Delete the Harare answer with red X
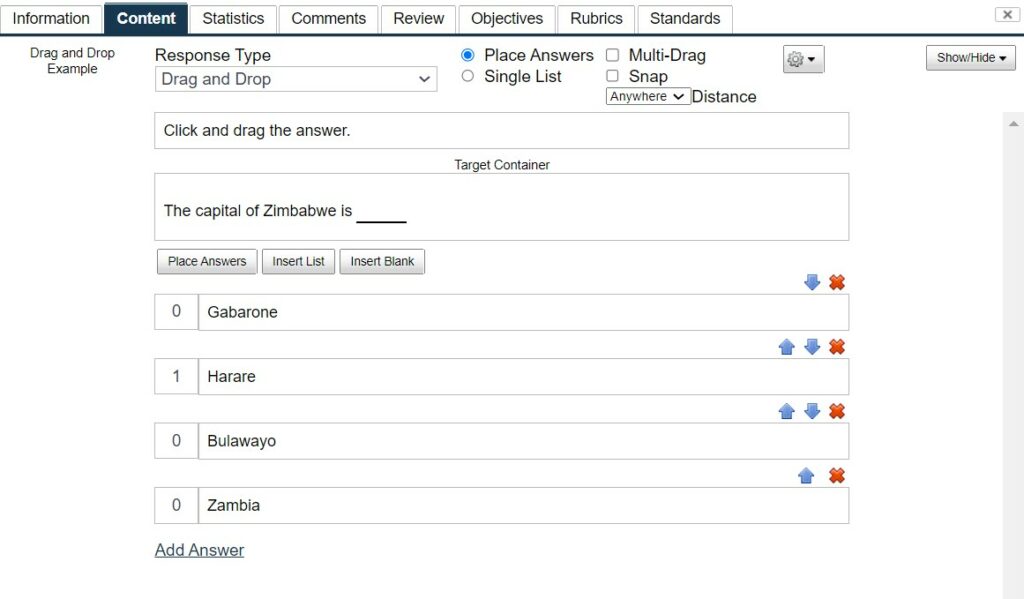This screenshot has width=1024, height=599. click(837, 347)
